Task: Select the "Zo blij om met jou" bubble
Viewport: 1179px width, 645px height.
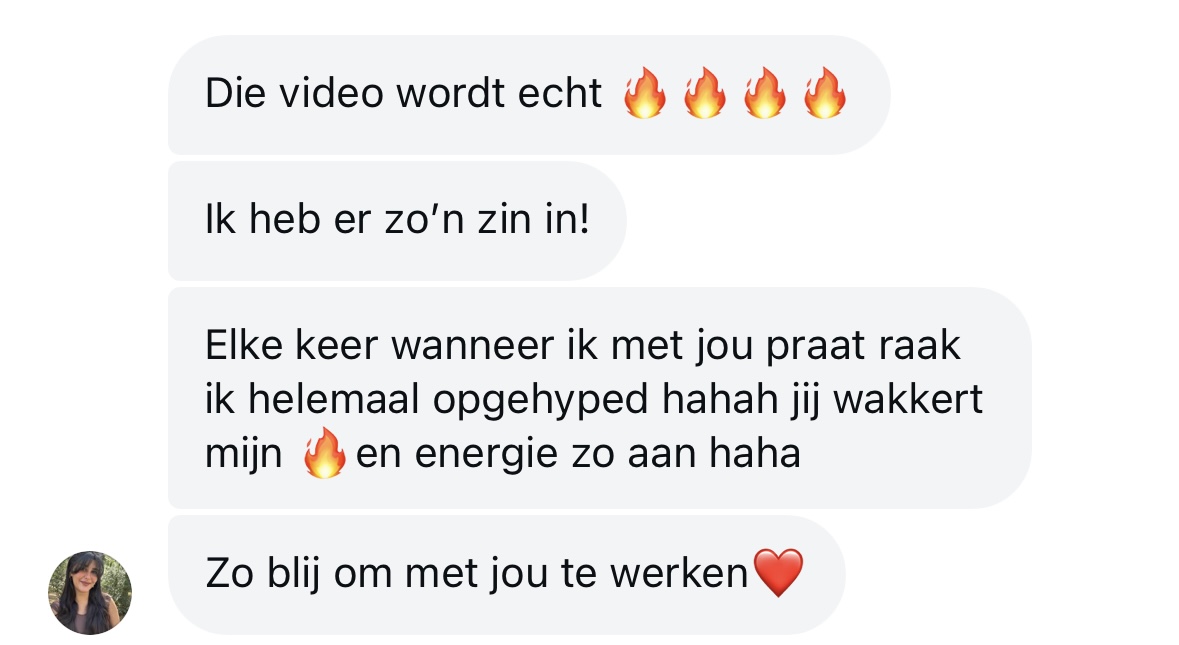Action: tap(507, 575)
